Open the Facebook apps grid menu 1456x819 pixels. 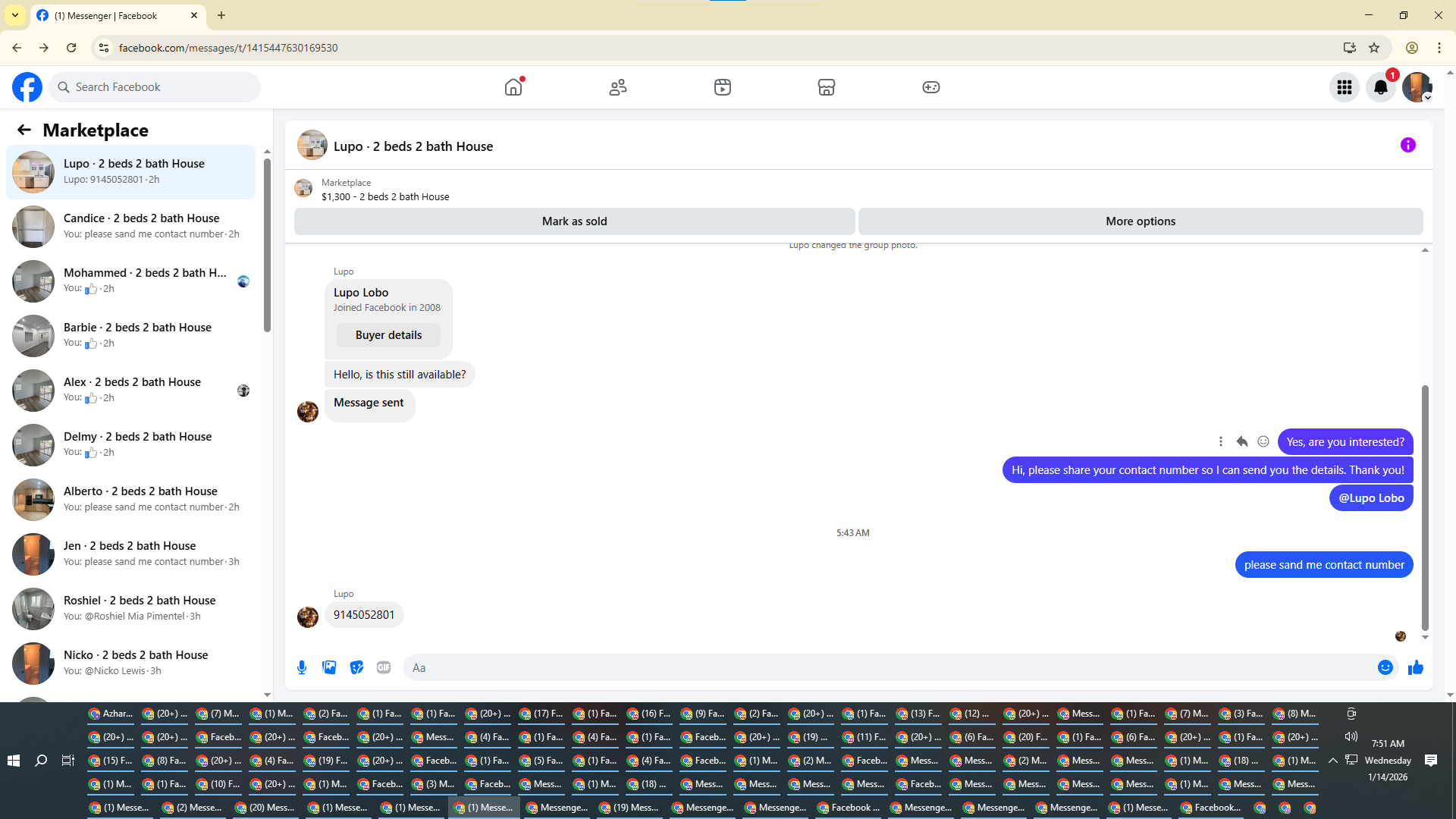coord(1344,87)
